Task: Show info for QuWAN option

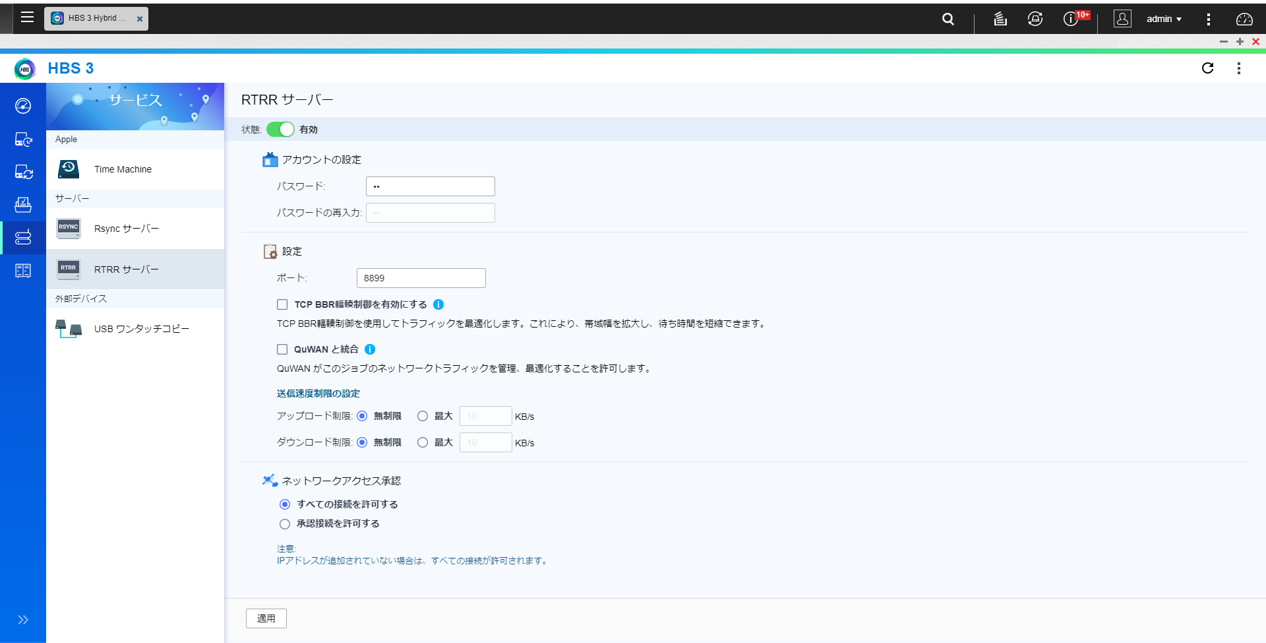Action: 370,349
